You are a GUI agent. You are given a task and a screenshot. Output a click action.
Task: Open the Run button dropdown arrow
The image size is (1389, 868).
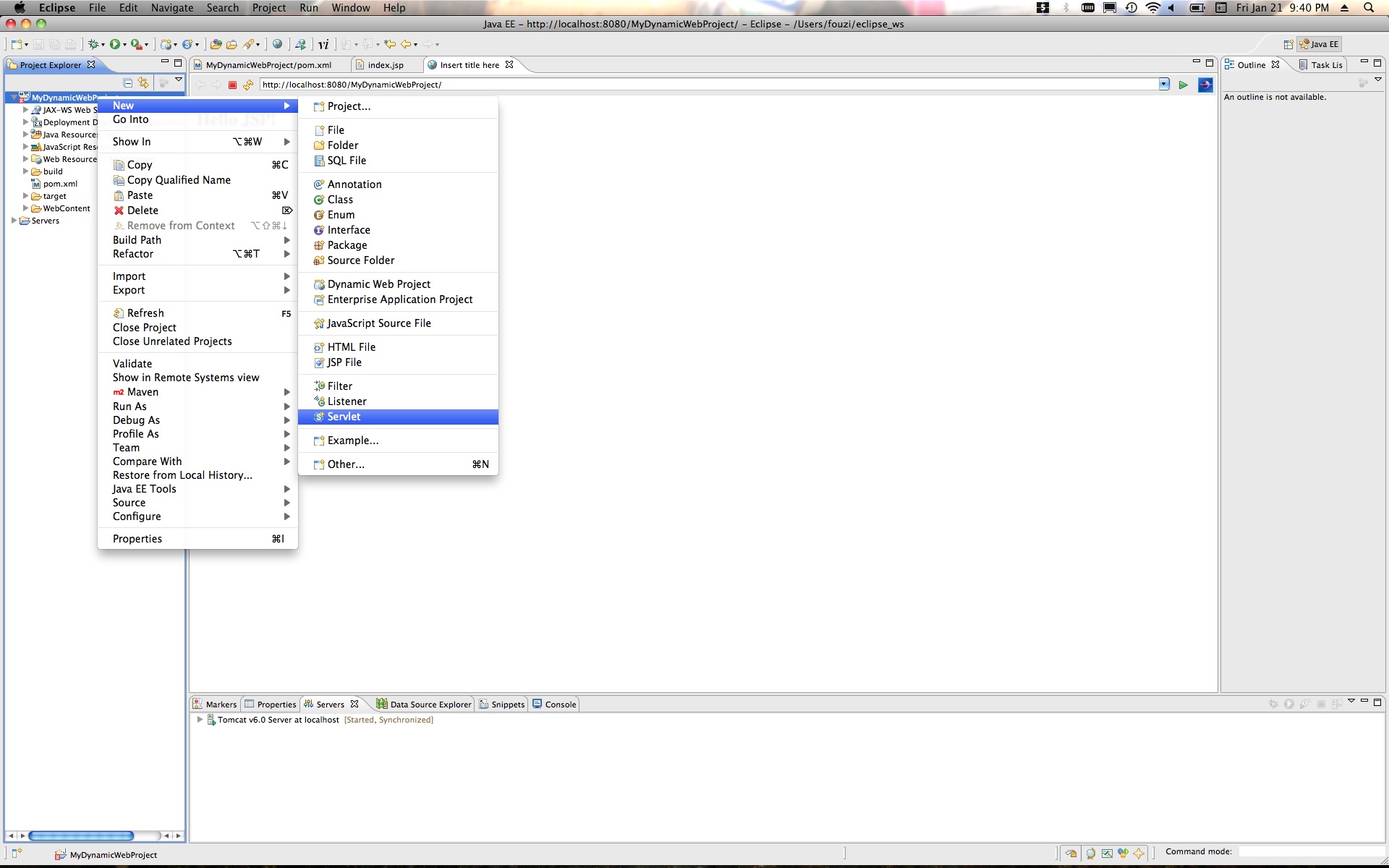pyautogui.click(x=124, y=45)
